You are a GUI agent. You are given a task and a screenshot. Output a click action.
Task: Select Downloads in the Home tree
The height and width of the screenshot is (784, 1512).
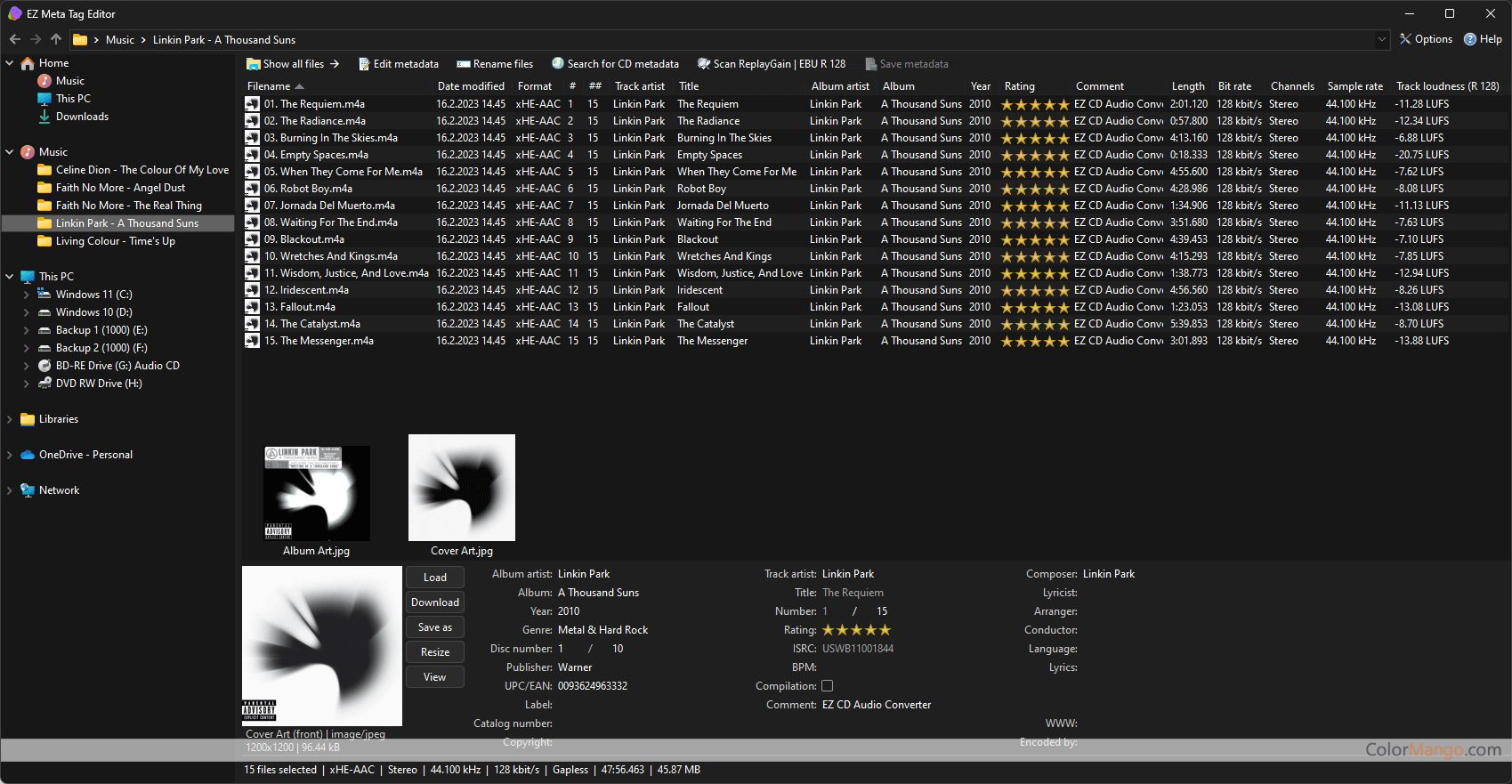coord(82,117)
